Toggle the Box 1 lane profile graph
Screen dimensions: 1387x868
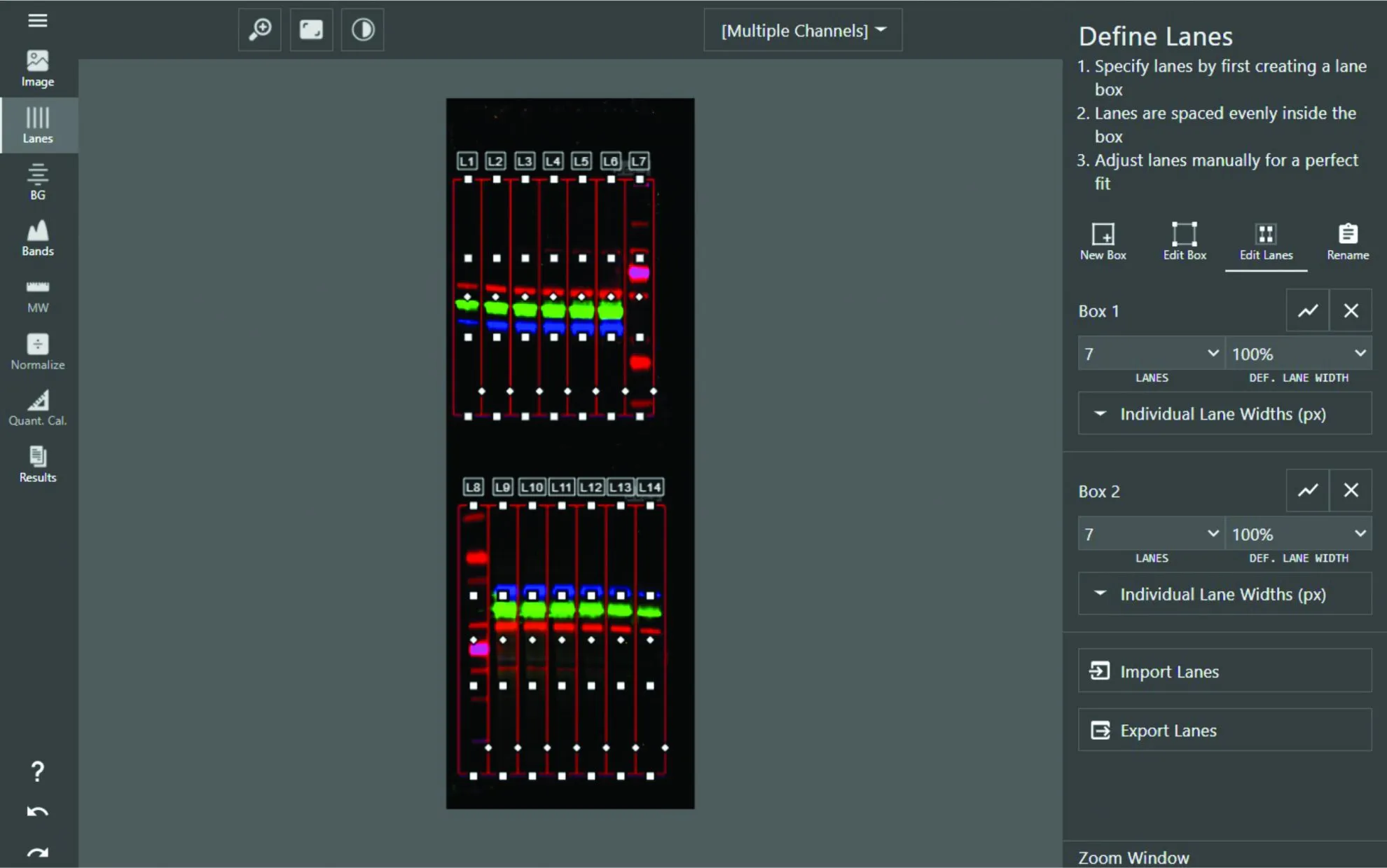point(1307,310)
